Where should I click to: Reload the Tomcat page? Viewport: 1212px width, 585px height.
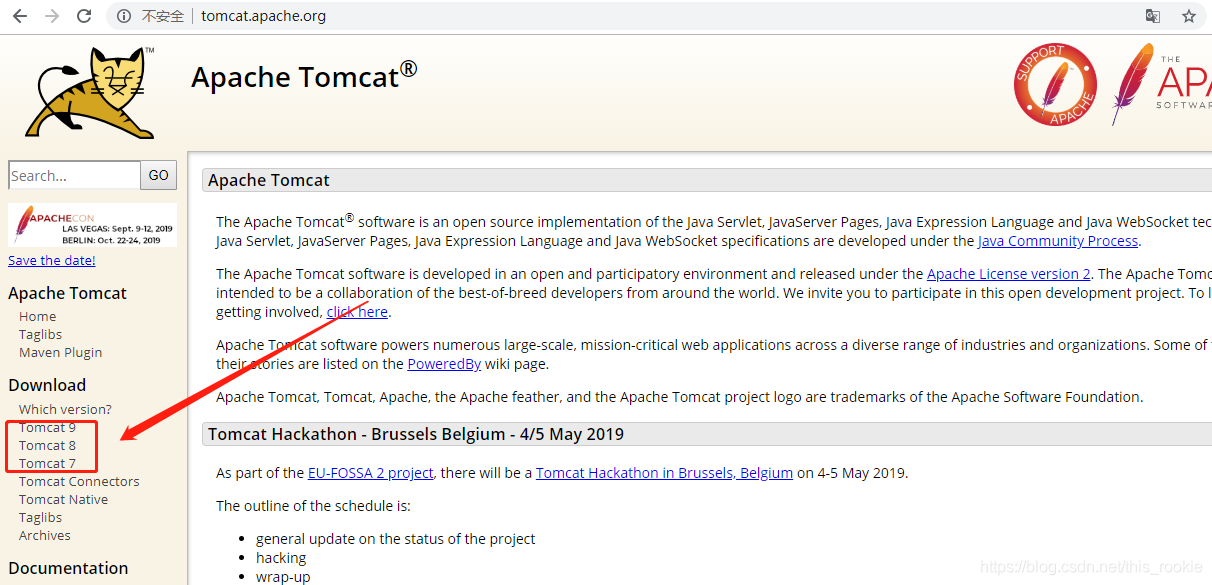[84, 16]
